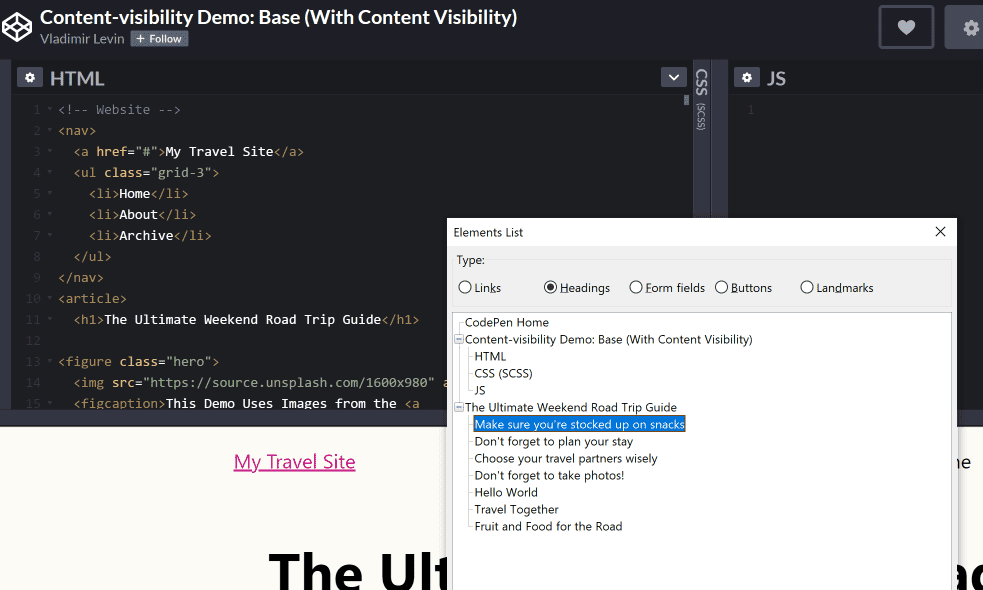Click the collapsed CSS (SCSS) panel label
This screenshot has width=983, height=590.
tap(701, 99)
